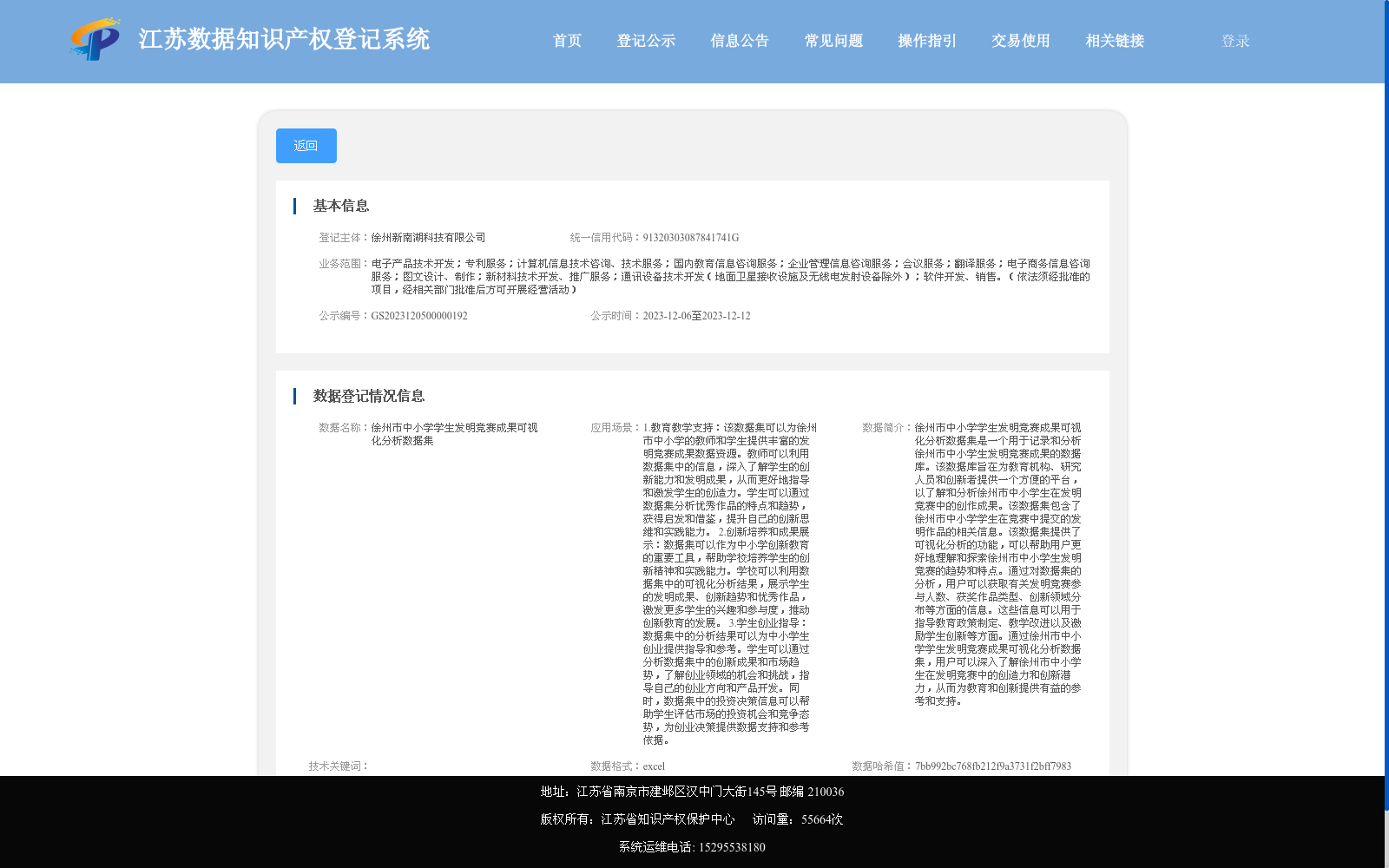Click the publication period 2023-12-06至2023-12-12

coord(696,316)
